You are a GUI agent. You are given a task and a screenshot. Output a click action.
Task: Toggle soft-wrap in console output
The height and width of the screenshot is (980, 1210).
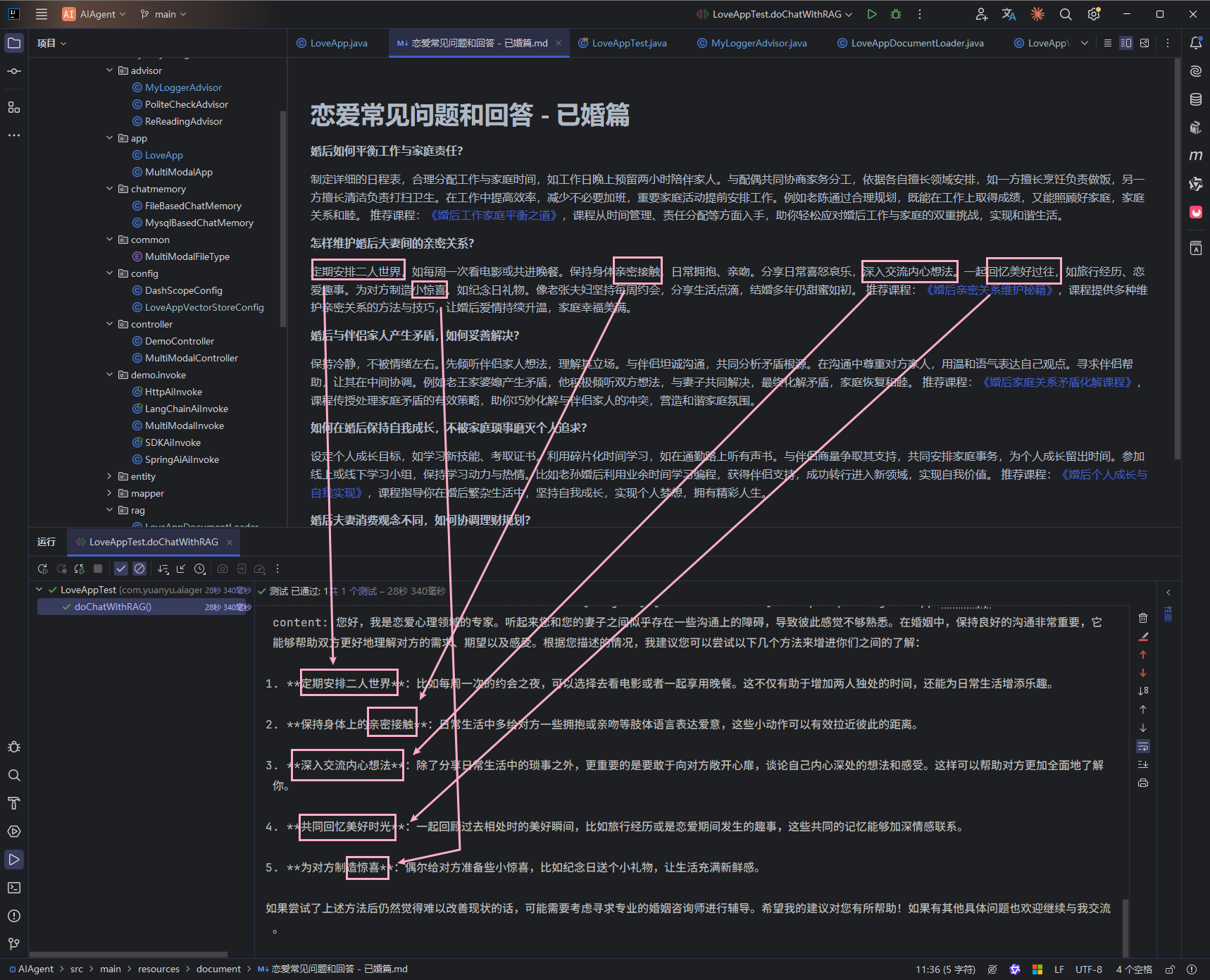(x=1143, y=746)
